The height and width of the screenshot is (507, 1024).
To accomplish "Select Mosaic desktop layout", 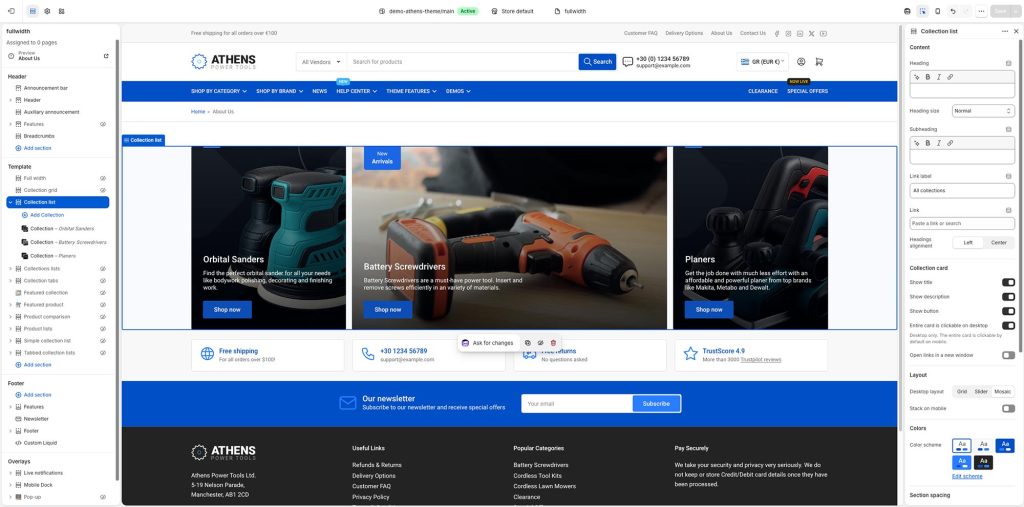I will [x=1002, y=391].
